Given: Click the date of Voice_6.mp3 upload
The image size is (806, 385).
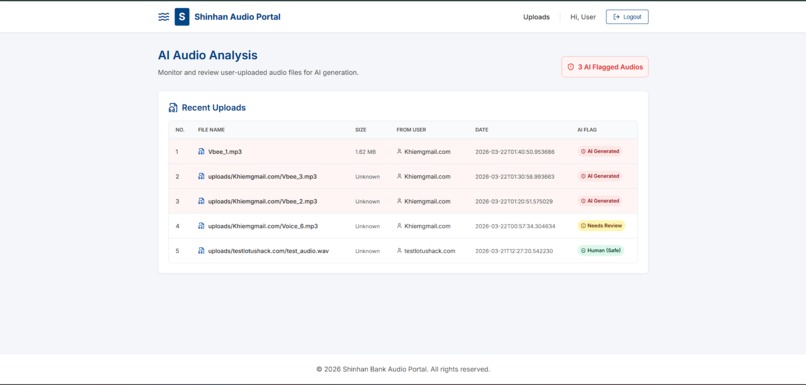Looking at the screenshot, I should pyautogui.click(x=515, y=226).
